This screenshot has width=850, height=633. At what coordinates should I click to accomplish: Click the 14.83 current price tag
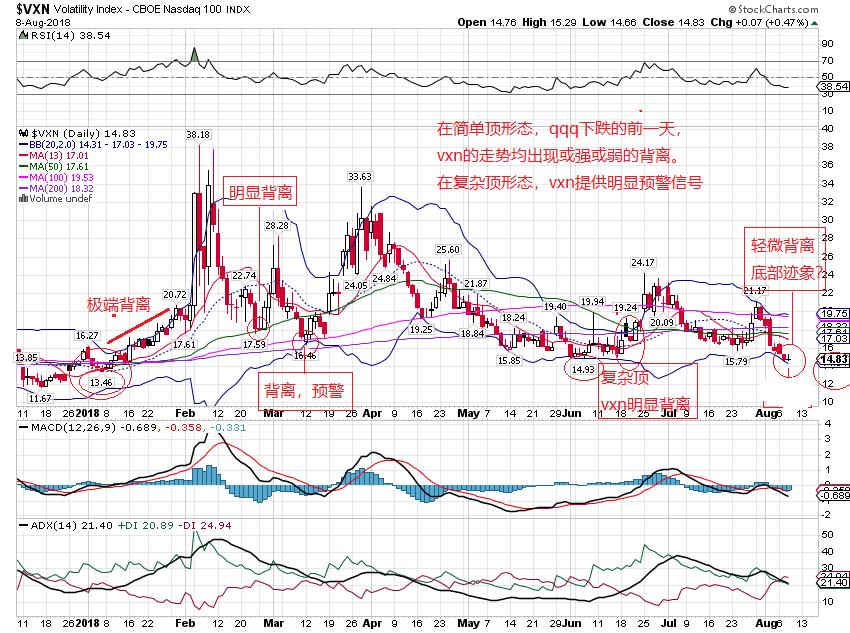coord(833,359)
